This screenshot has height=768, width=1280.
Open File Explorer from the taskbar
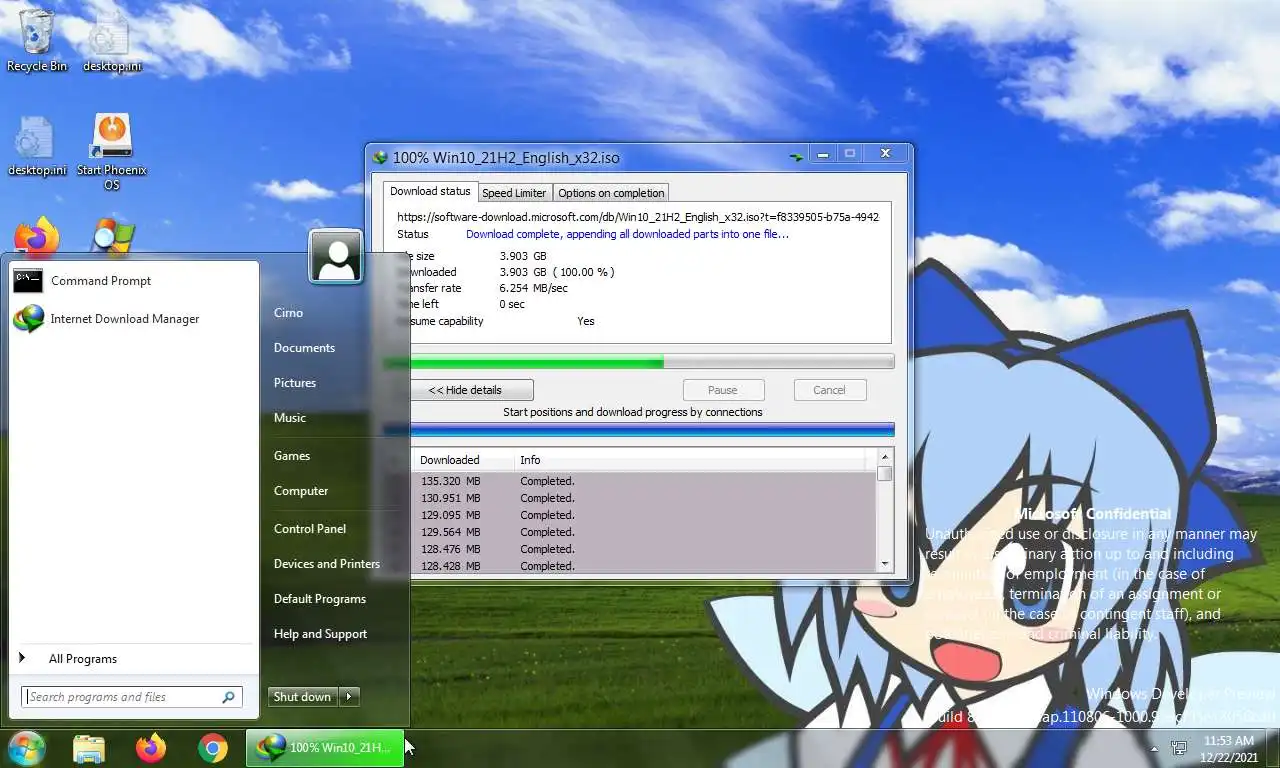[x=89, y=748]
